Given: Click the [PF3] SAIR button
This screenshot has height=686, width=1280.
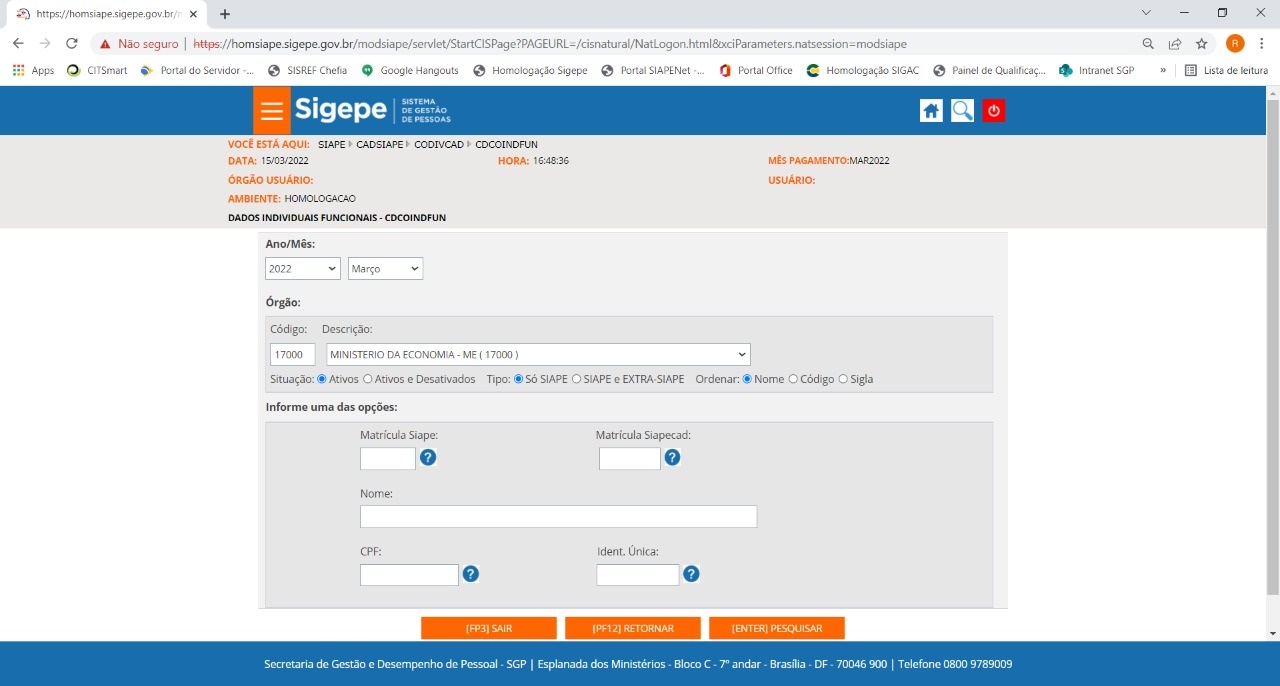Looking at the screenshot, I should pos(488,628).
